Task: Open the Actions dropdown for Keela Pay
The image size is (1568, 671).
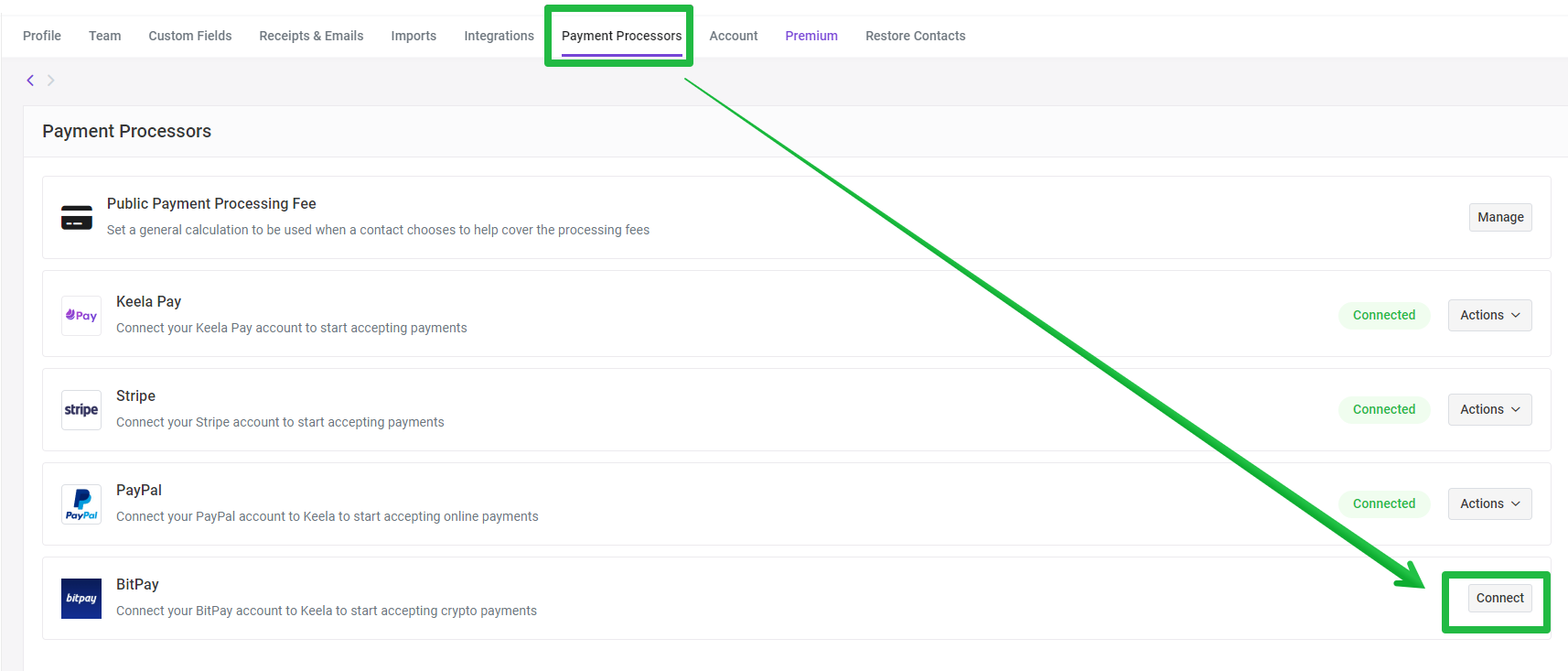Action: pyautogui.click(x=1489, y=315)
